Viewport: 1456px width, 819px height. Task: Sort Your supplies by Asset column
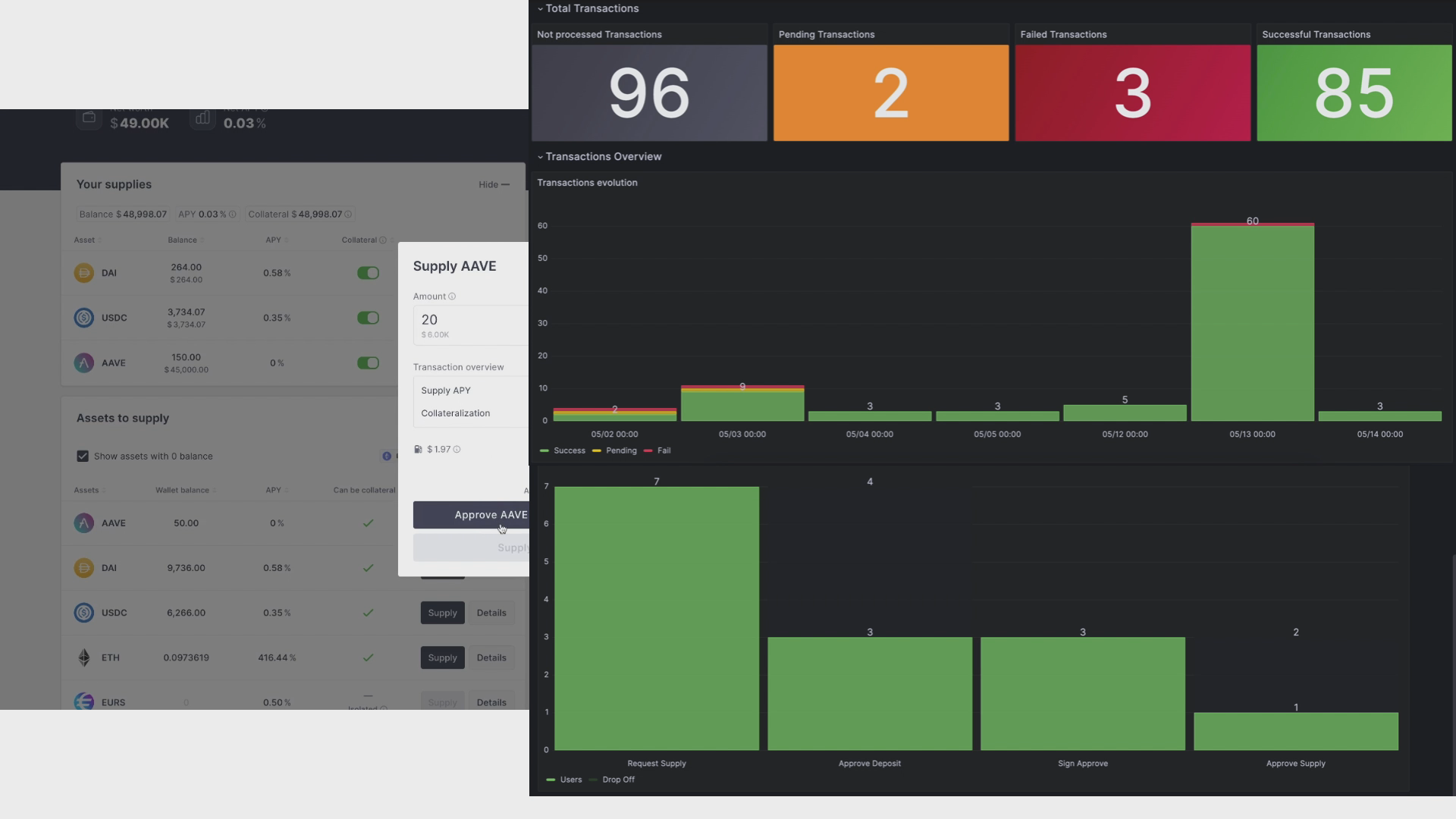tap(87, 240)
